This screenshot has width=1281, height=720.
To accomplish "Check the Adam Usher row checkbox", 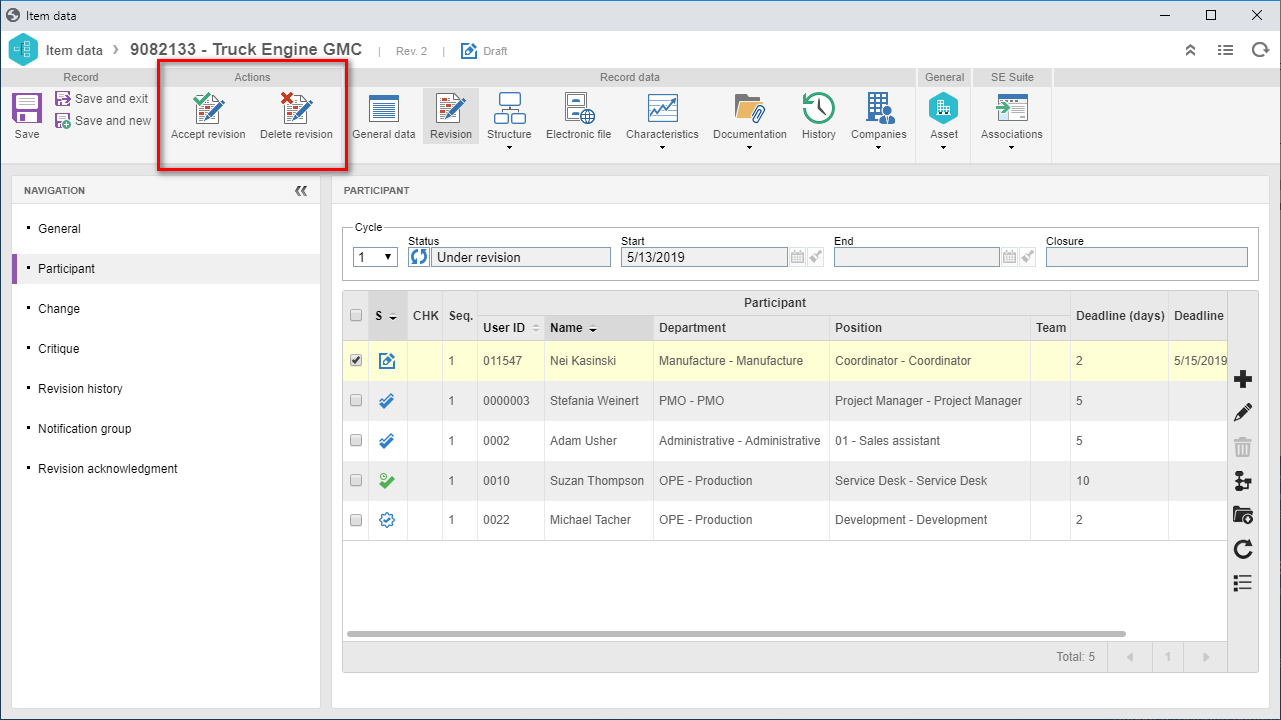I will tap(356, 441).
